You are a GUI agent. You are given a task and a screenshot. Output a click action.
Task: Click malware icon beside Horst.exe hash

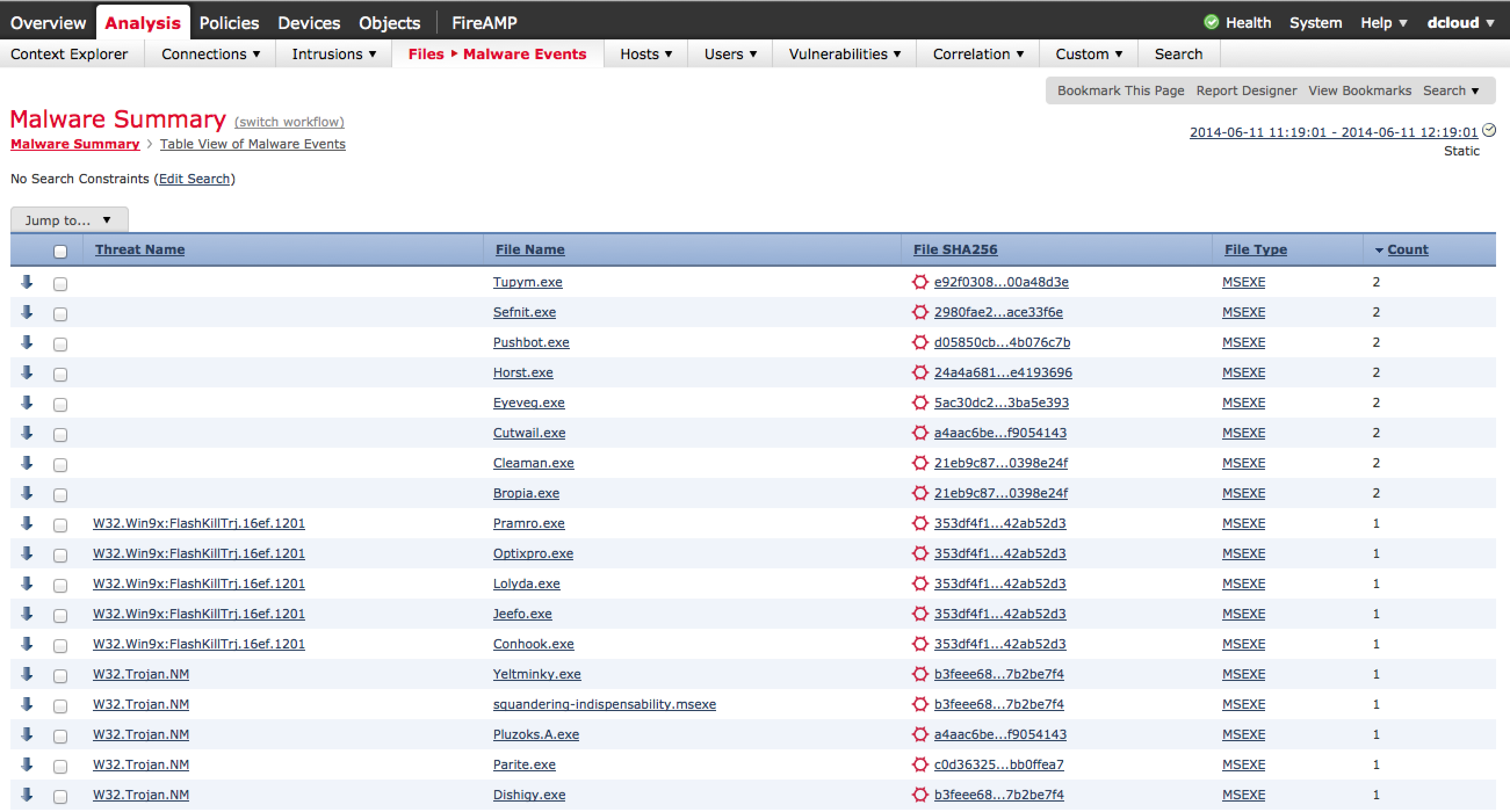[x=920, y=372]
